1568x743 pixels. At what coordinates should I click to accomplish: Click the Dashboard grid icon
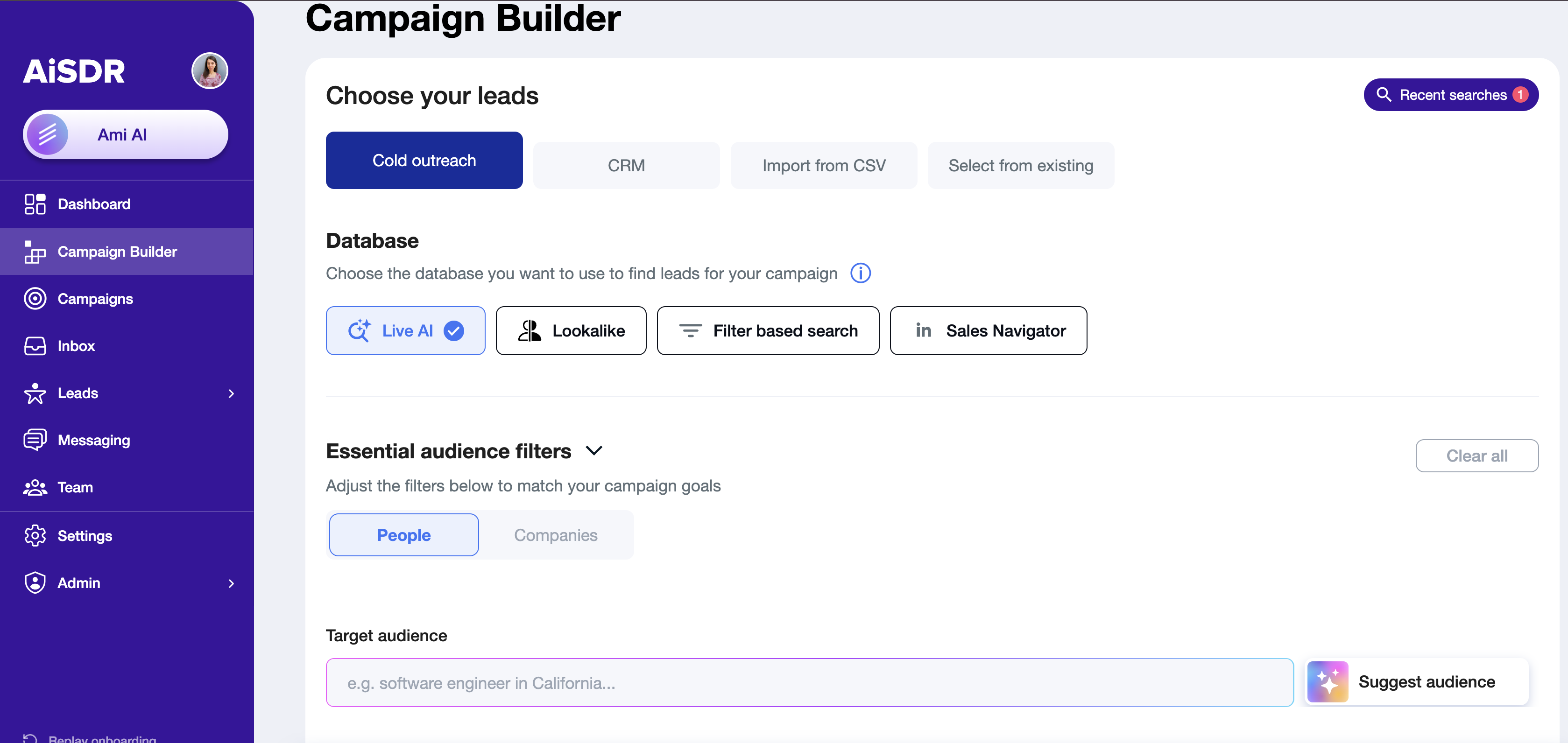pyautogui.click(x=35, y=204)
